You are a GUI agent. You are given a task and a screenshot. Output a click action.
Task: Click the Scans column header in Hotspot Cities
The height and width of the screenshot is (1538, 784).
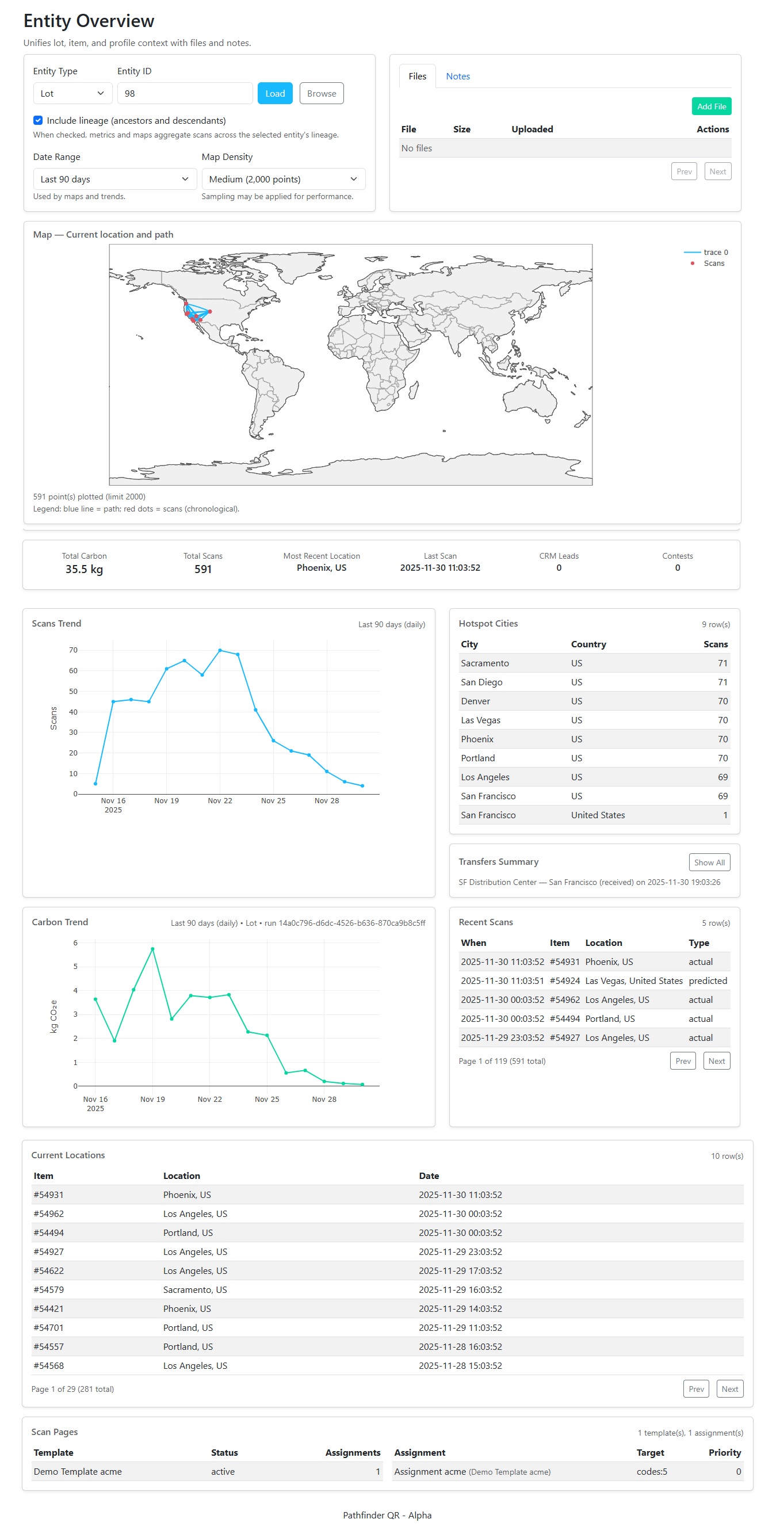click(716, 644)
